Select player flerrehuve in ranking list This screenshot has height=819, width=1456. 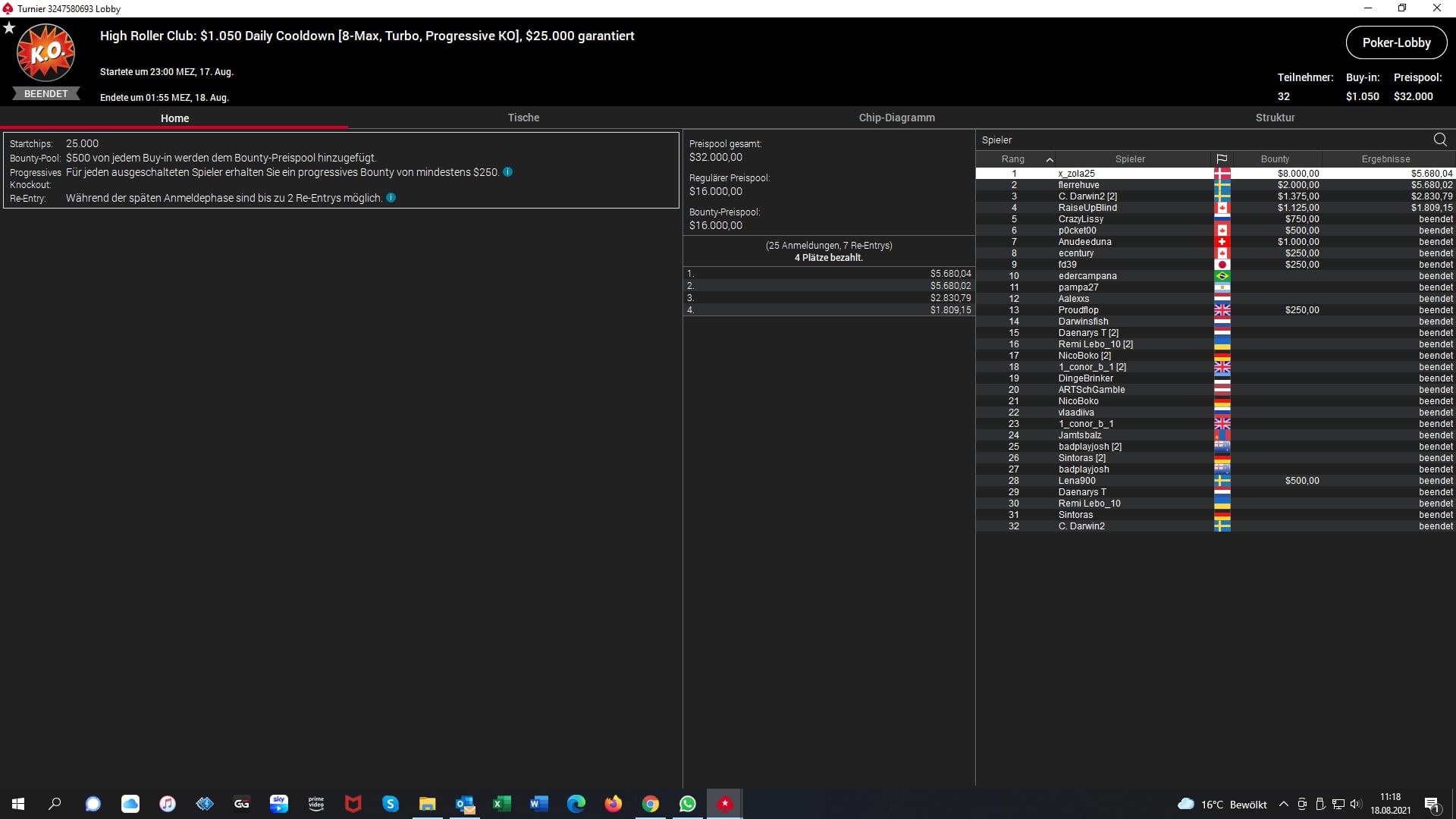(1078, 185)
